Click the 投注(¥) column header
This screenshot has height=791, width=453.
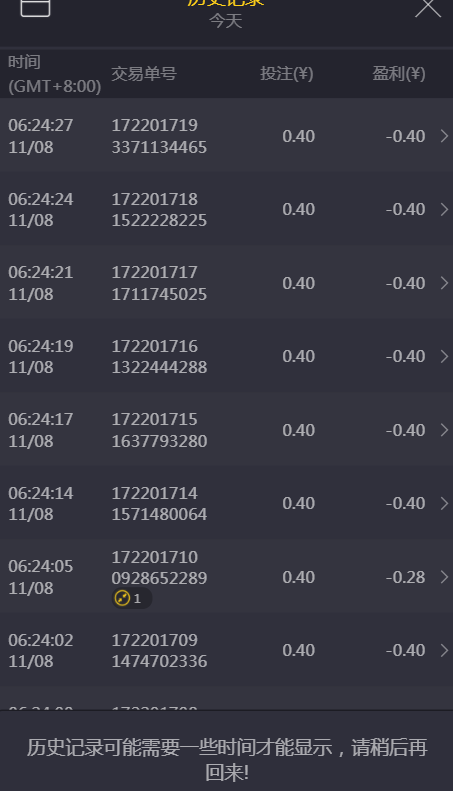coord(287,74)
